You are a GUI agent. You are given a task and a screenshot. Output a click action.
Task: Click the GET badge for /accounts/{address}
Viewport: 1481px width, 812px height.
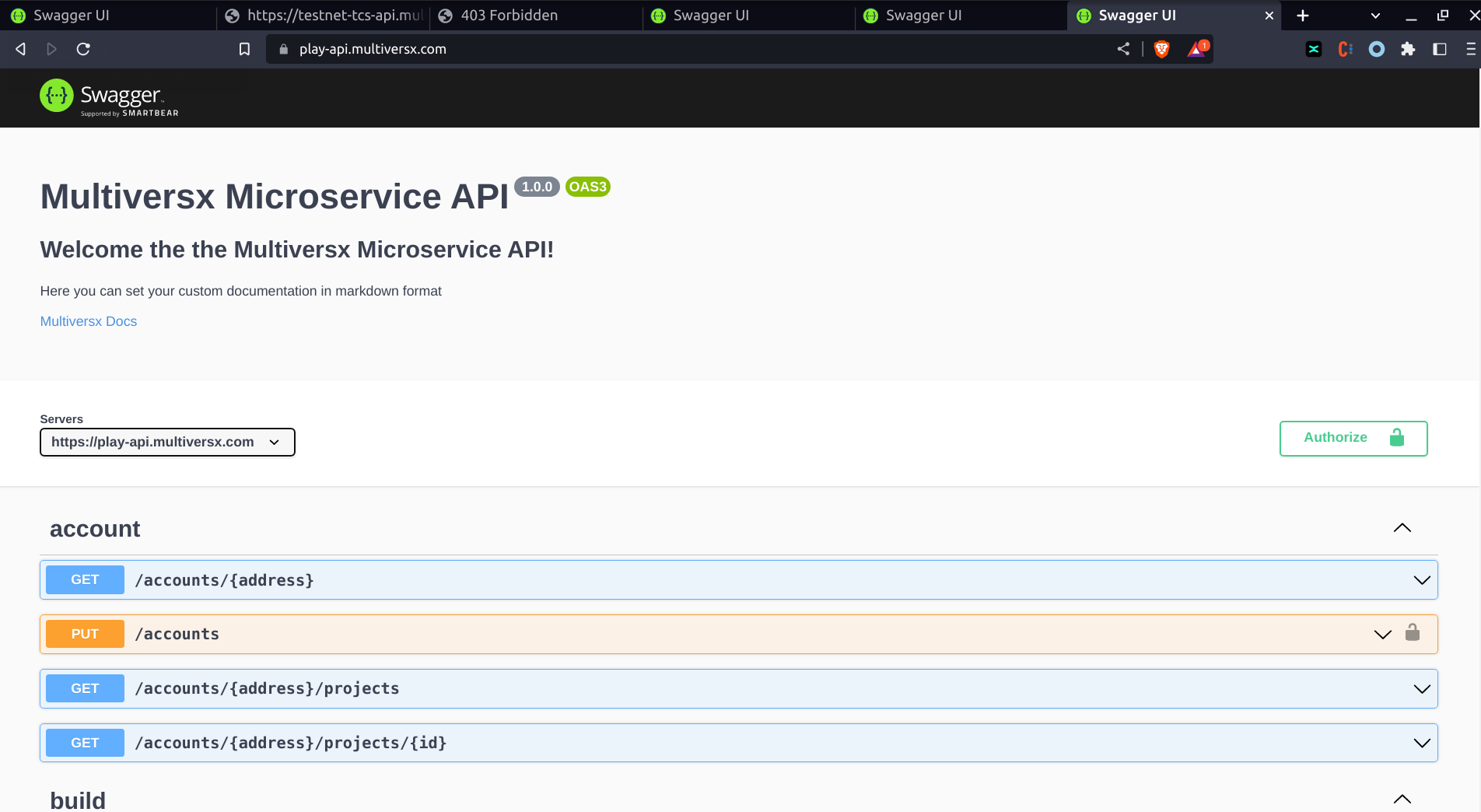[x=85, y=579]
